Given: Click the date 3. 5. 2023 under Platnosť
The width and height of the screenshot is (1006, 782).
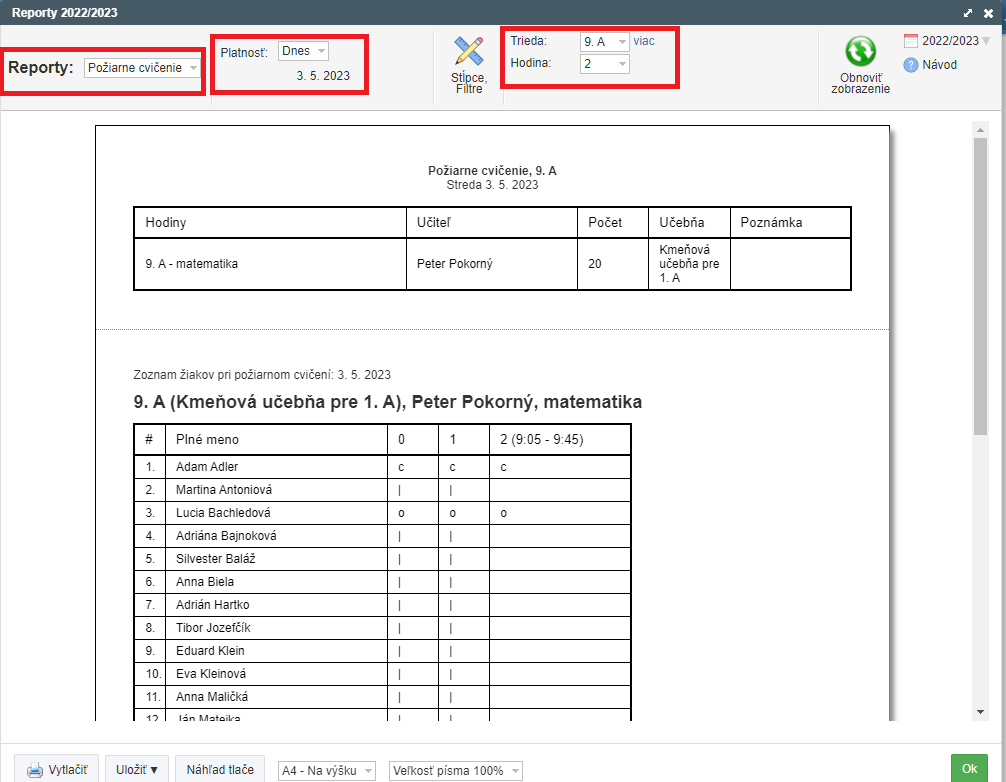Looking at the screenshot, I should [323, 76].
